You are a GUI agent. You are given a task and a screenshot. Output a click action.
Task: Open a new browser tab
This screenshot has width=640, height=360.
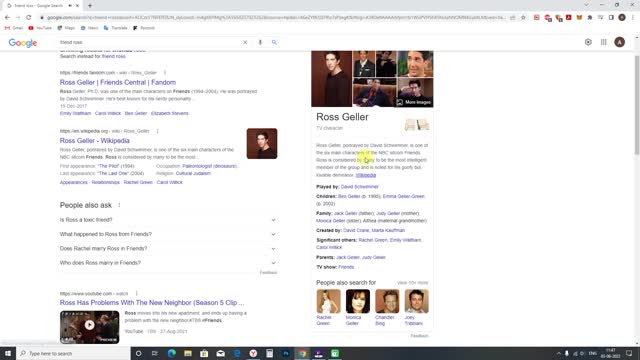point(90,6)
